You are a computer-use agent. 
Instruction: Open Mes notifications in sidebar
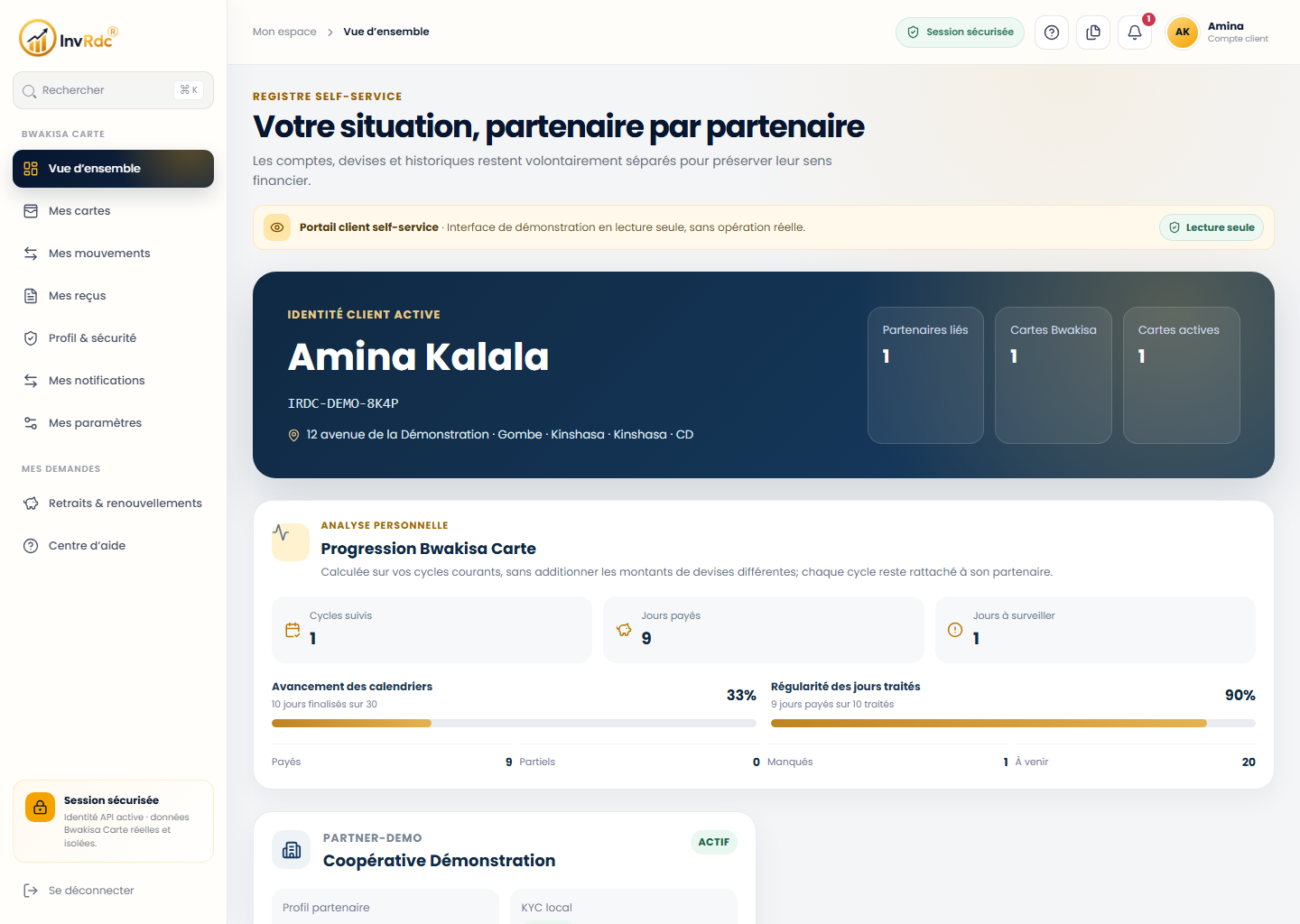click(x=113, y=381)
